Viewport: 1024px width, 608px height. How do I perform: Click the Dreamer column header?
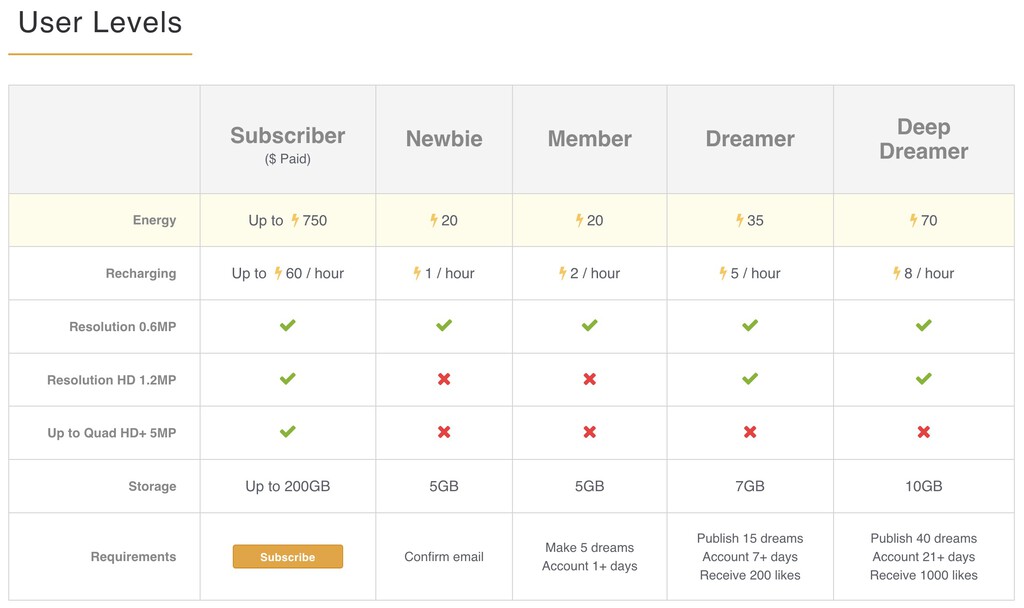[x=750, y=139]
